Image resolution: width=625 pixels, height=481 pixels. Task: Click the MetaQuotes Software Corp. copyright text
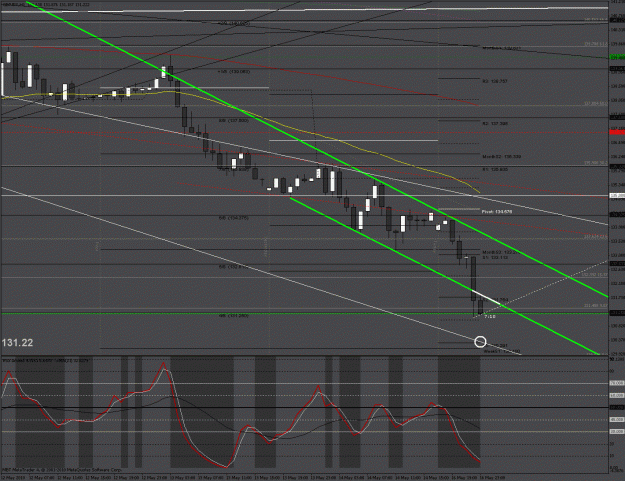[61, 470]
